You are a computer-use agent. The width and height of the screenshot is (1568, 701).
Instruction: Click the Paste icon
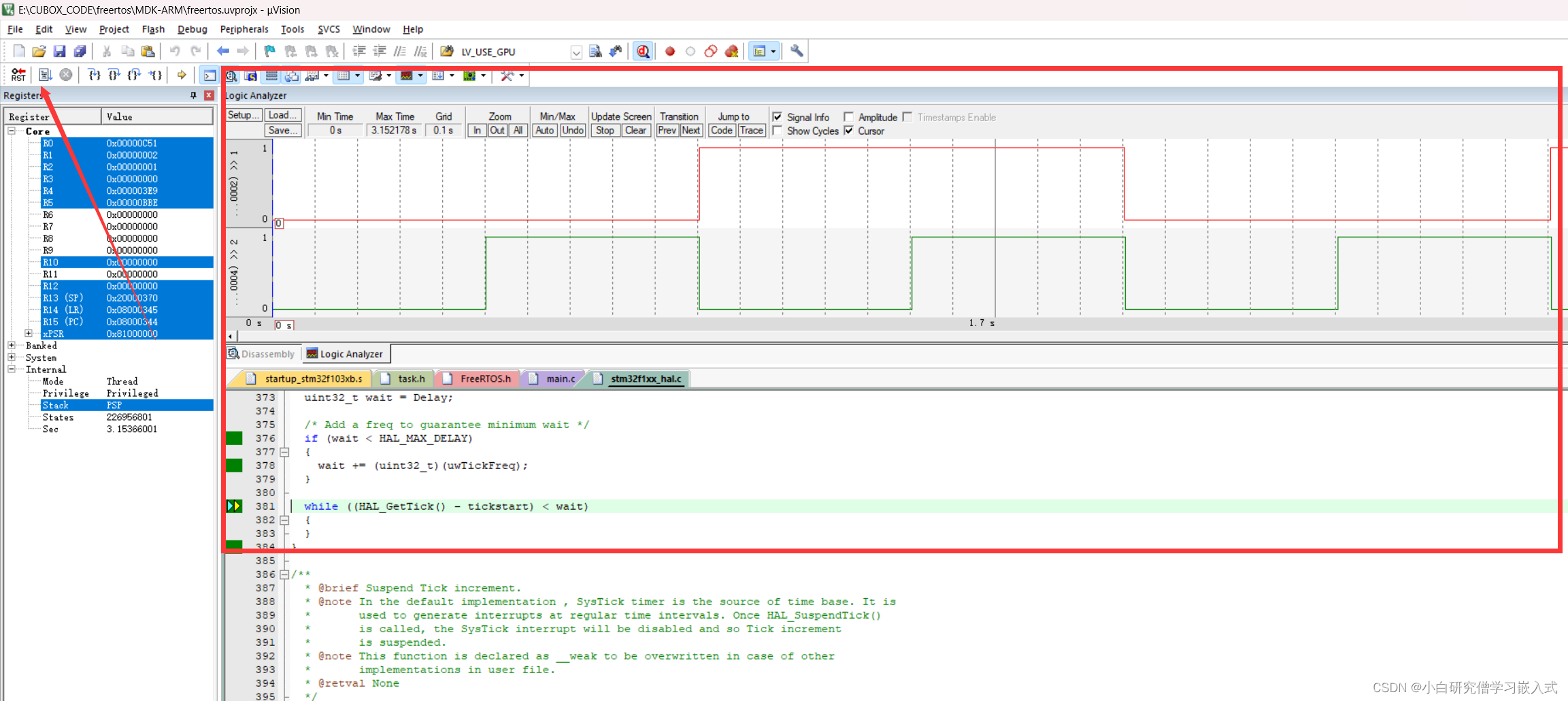[x=148, y=51]
